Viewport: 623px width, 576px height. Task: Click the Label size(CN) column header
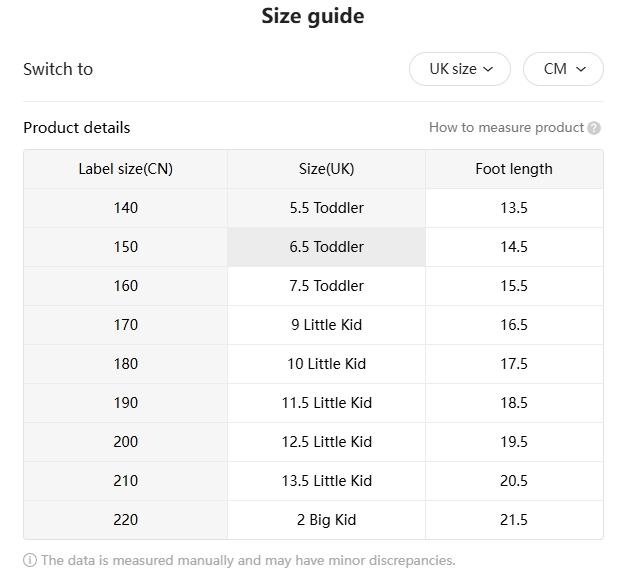126,169
